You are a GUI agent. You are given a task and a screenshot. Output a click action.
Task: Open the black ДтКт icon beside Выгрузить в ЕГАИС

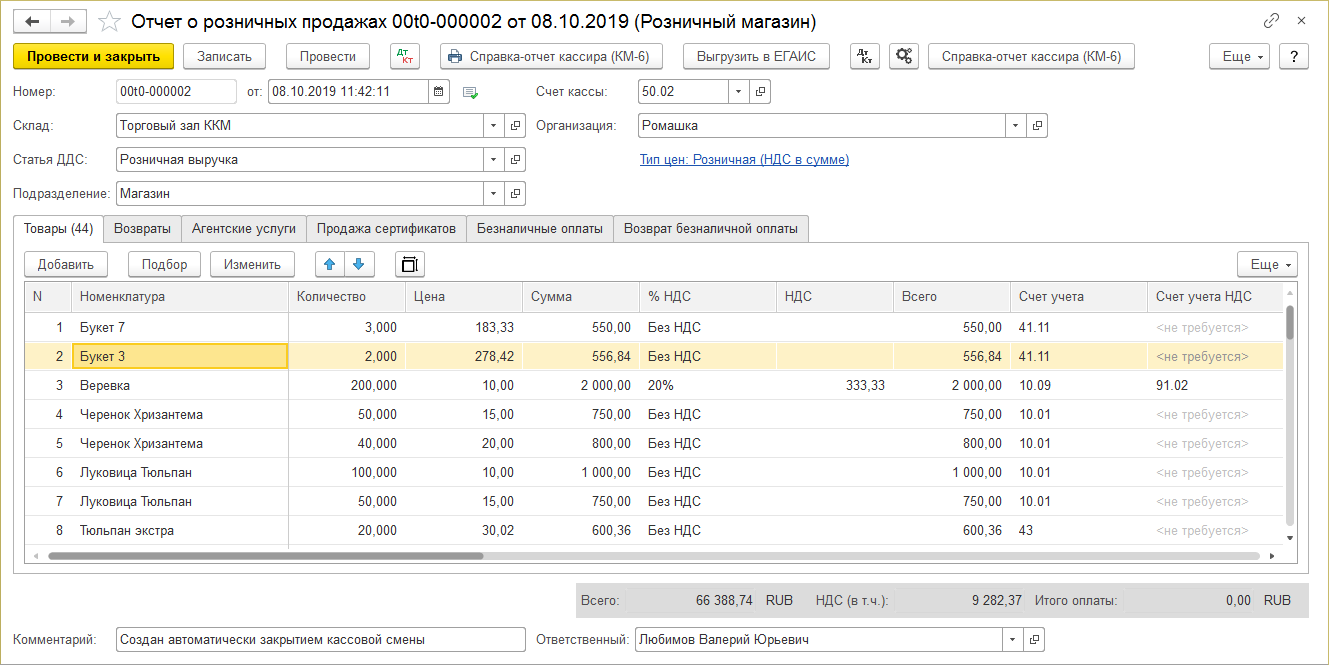pos(865,57)
